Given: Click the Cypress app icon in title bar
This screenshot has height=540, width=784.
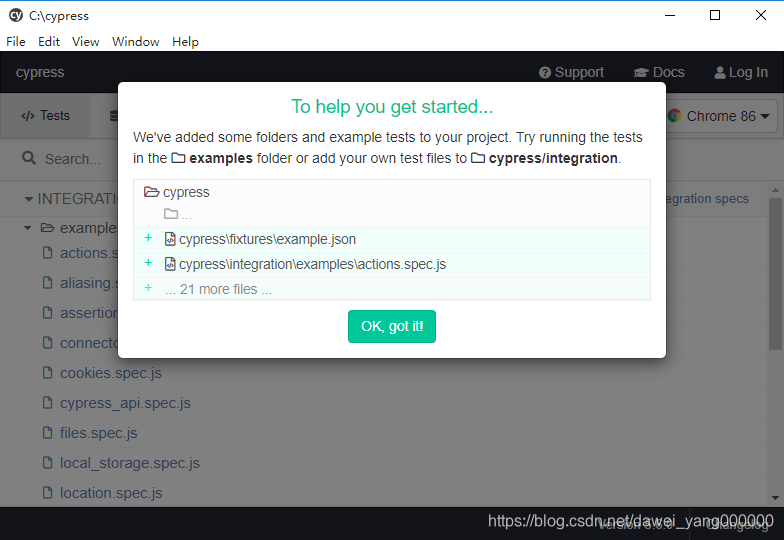Looking at the screenshot, I should (x=16, y=16).
